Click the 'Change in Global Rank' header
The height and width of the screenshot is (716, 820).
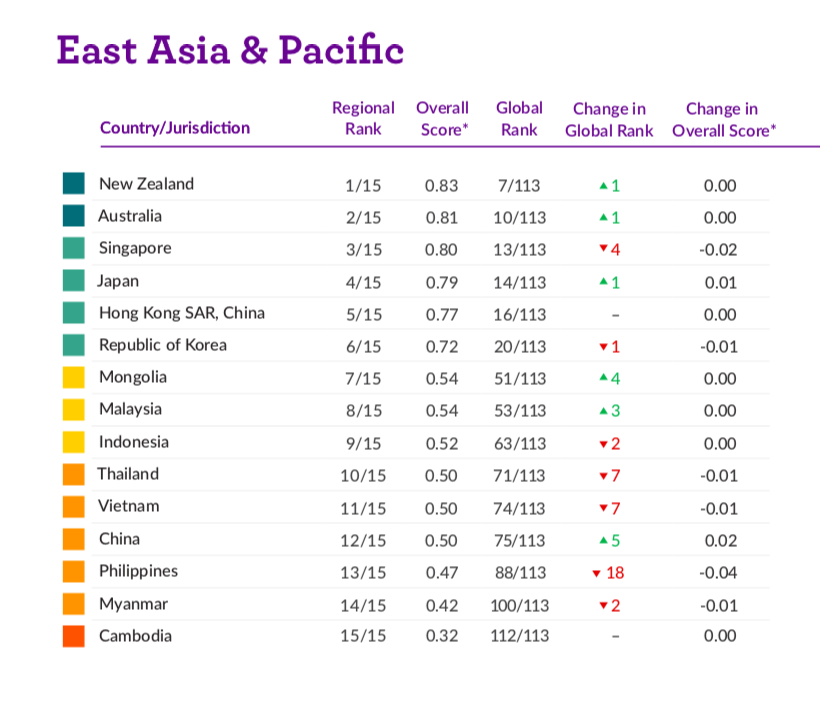609,120
